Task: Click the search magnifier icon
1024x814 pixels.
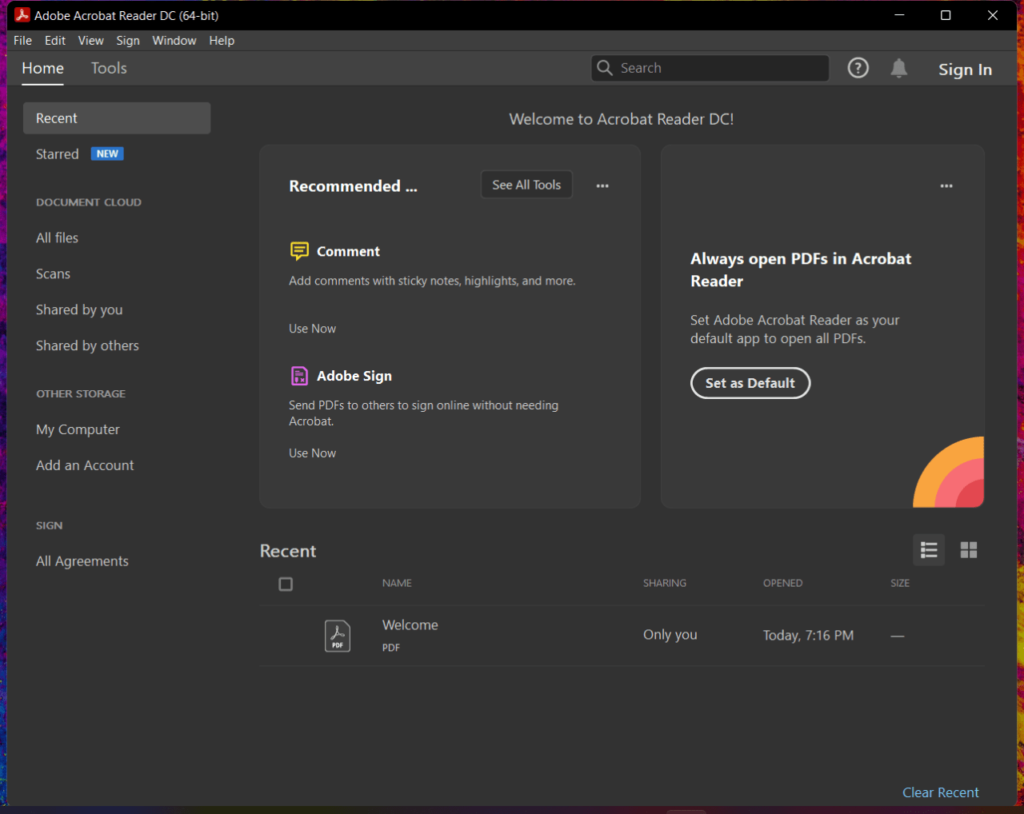Action: point(604,68)
